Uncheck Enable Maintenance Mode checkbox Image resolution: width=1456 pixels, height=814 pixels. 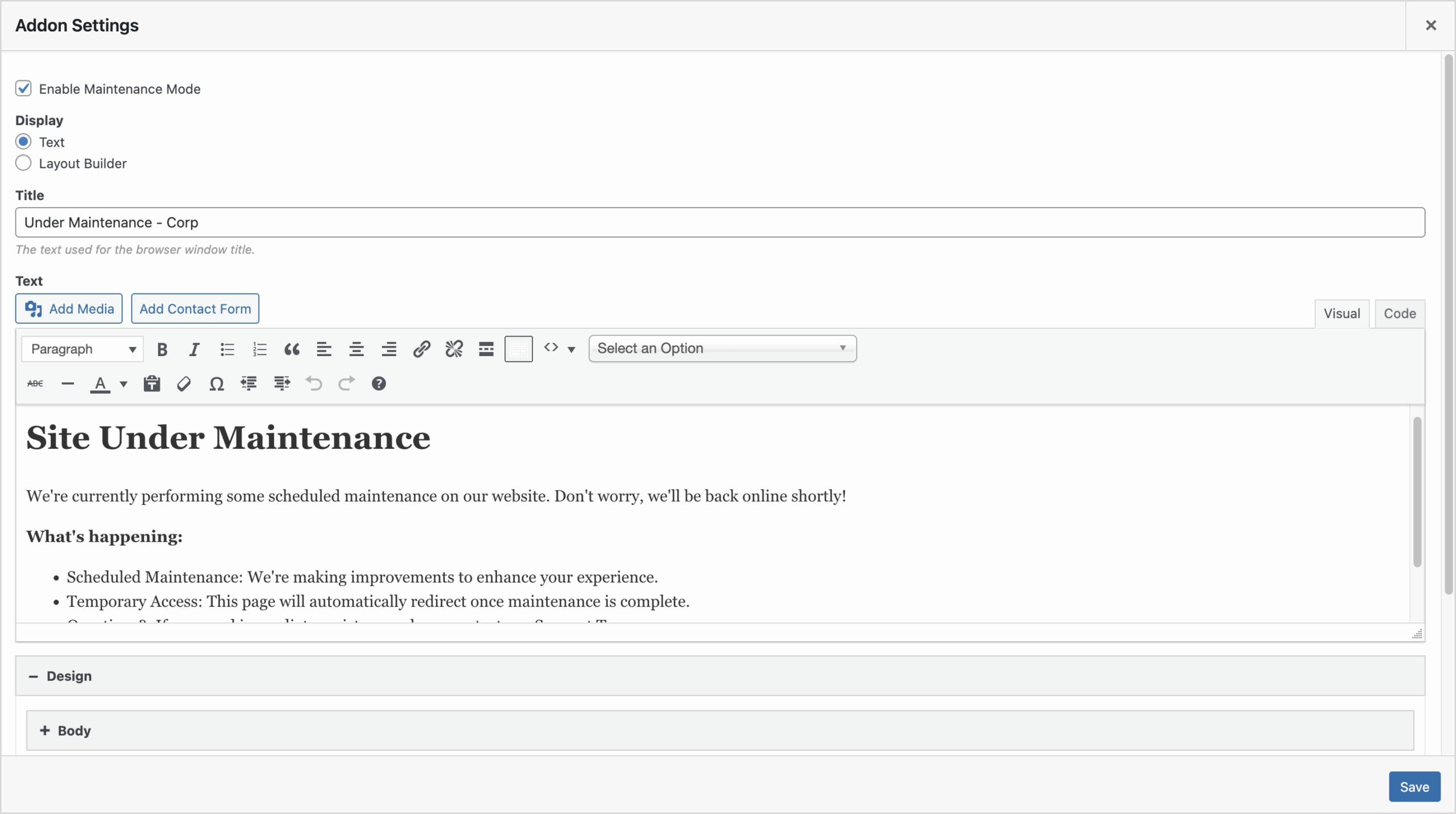pos(23,88)
